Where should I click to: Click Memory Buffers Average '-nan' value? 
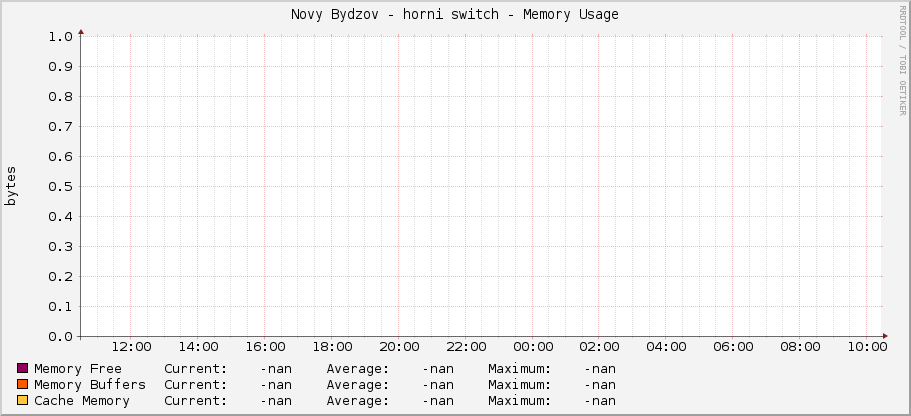click(x=438, y=385)
